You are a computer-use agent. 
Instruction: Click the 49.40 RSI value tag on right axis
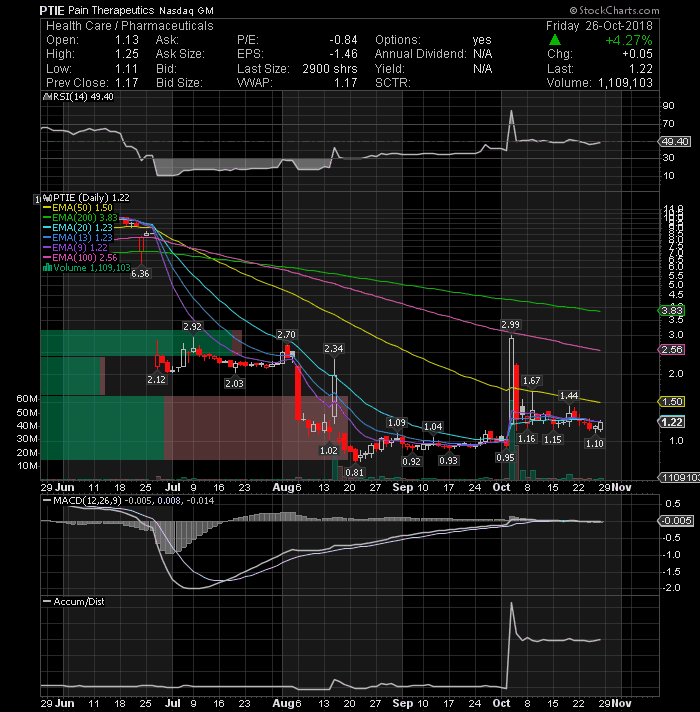pos(675,142)
